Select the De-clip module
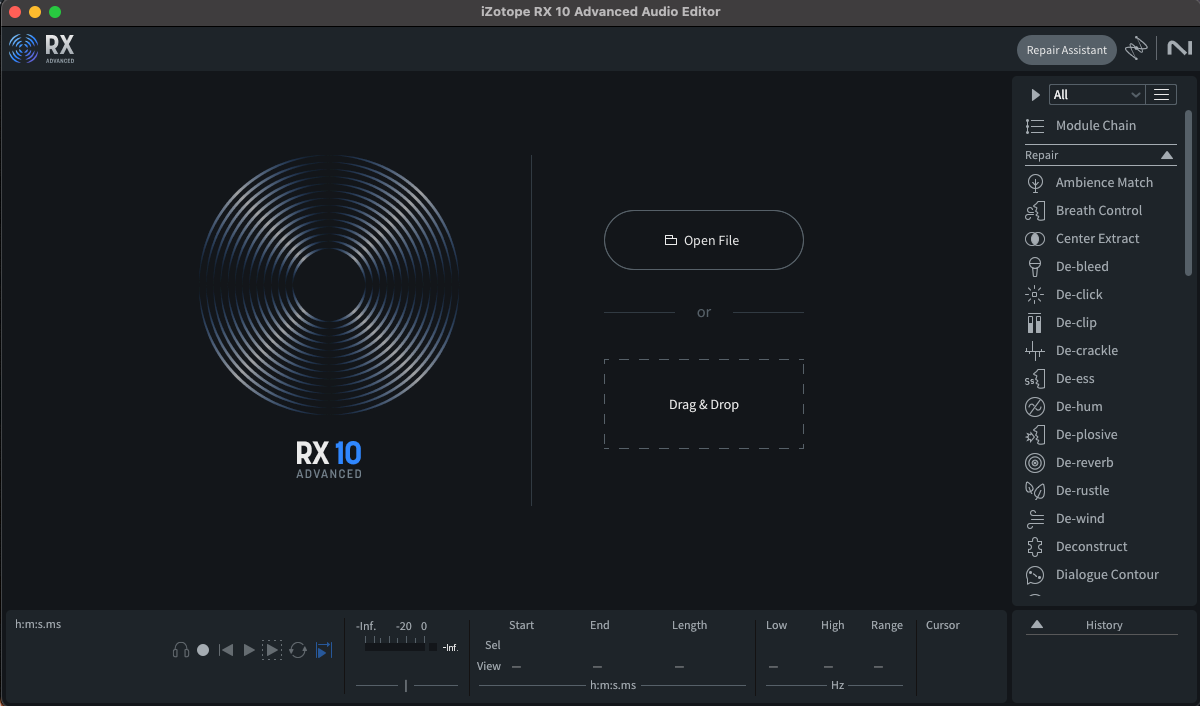This screenshot has width=1200, height=706. pyautogui.click(x=1077, y=322)
